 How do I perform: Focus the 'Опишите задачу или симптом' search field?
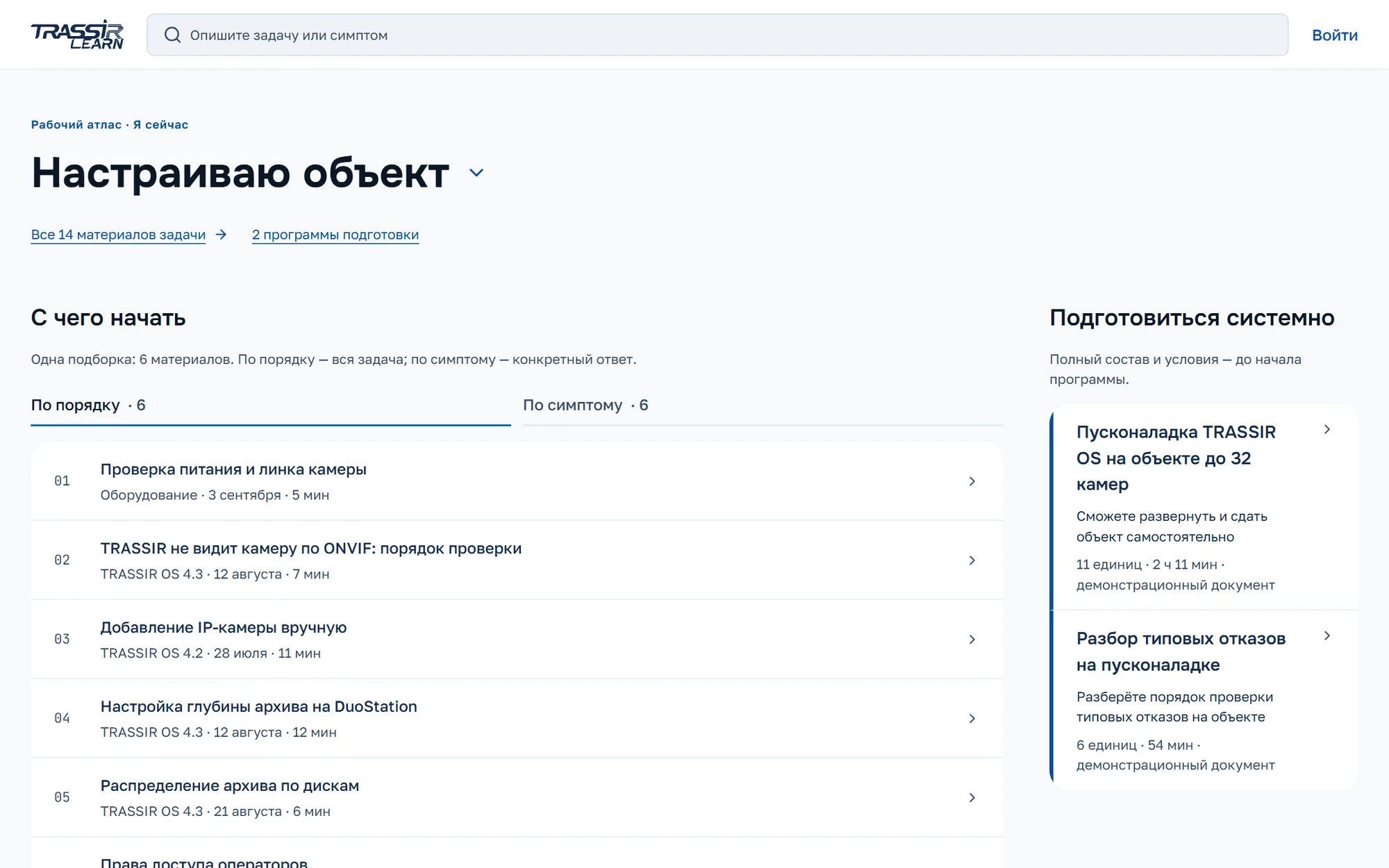(717, 35)
